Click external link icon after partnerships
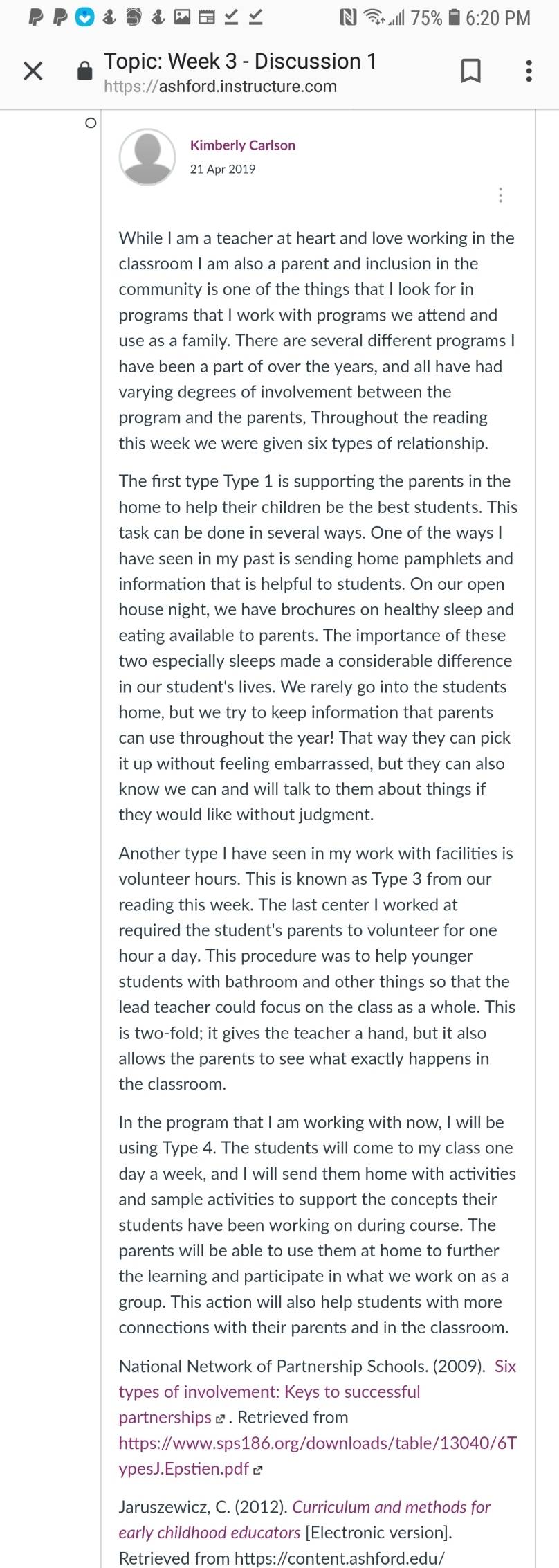The height and width of the screenshot is (1568, 559). coord(220,1418)
